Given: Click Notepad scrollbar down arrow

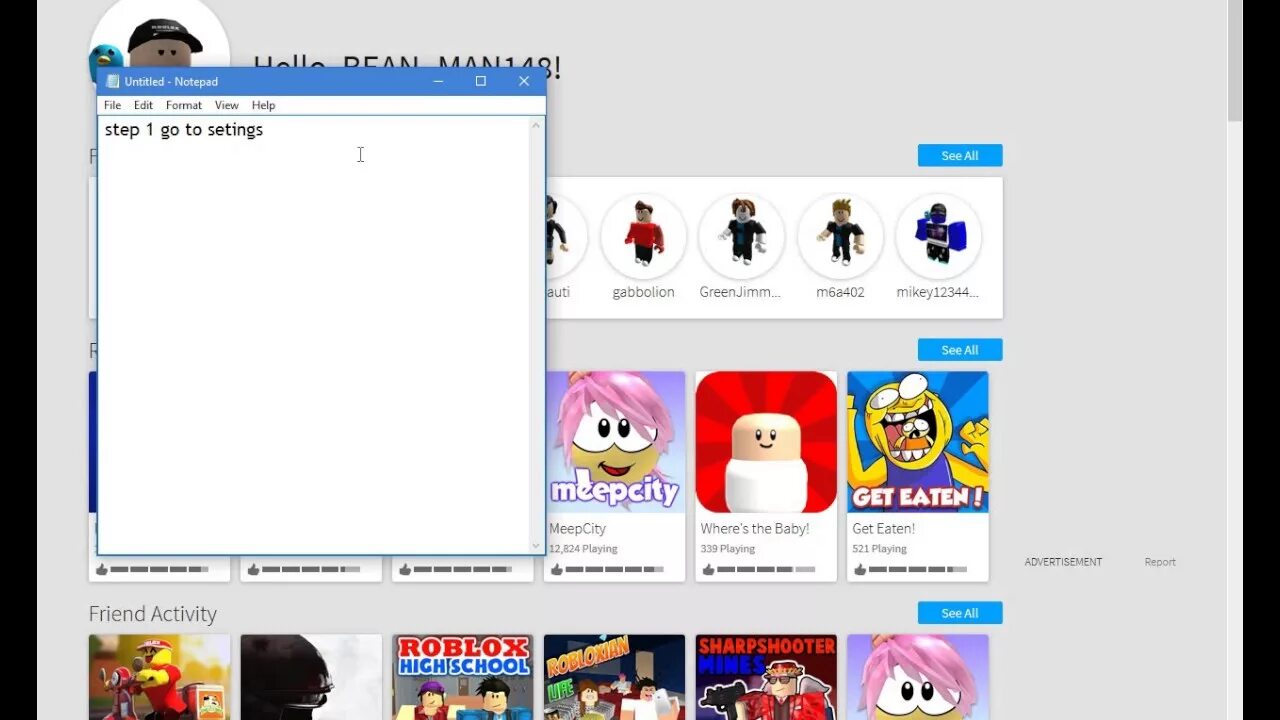Looking at the screenshot, I should point(536,546).
